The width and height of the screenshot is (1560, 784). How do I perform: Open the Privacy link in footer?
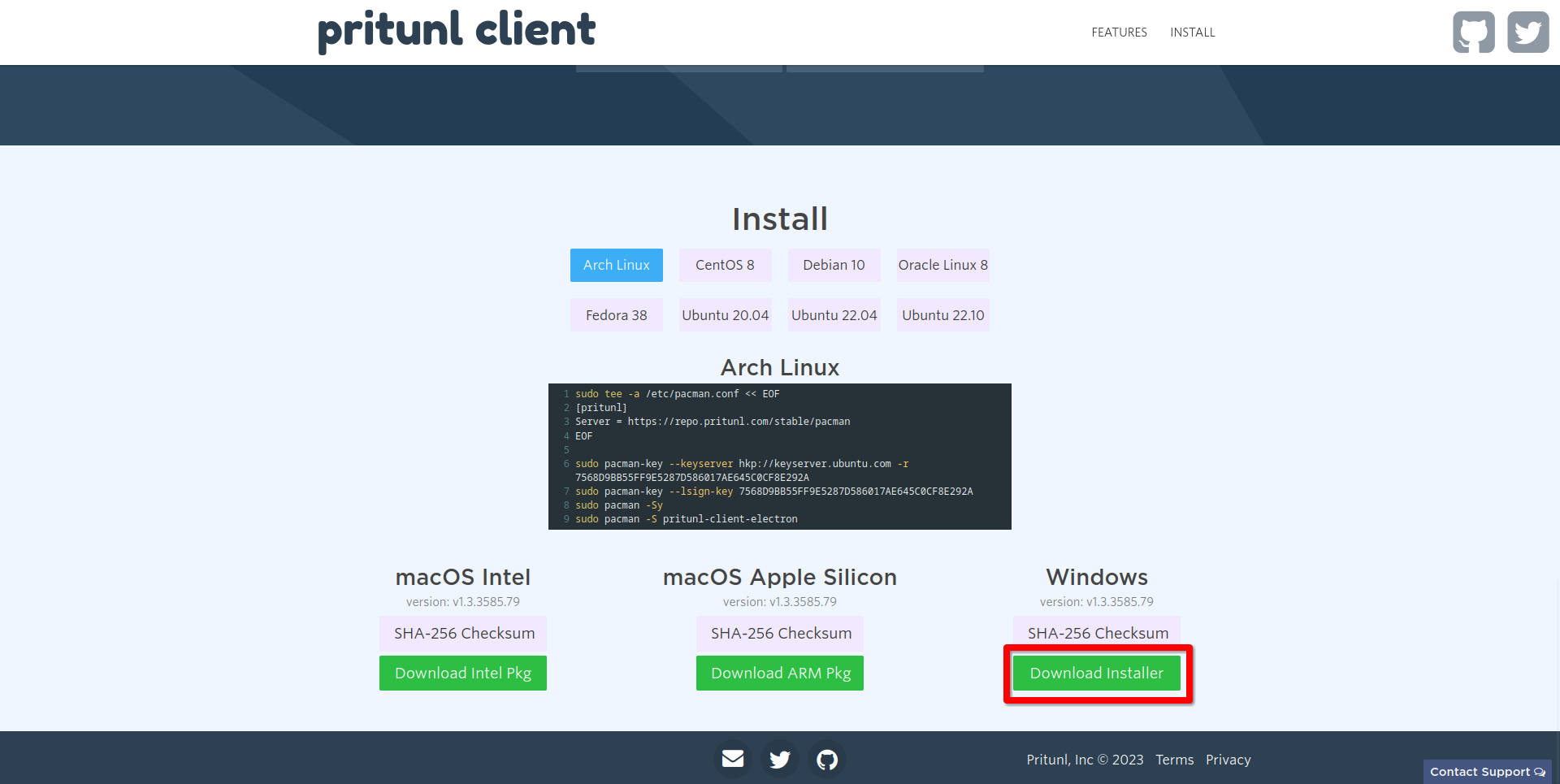coord(1228,760)
